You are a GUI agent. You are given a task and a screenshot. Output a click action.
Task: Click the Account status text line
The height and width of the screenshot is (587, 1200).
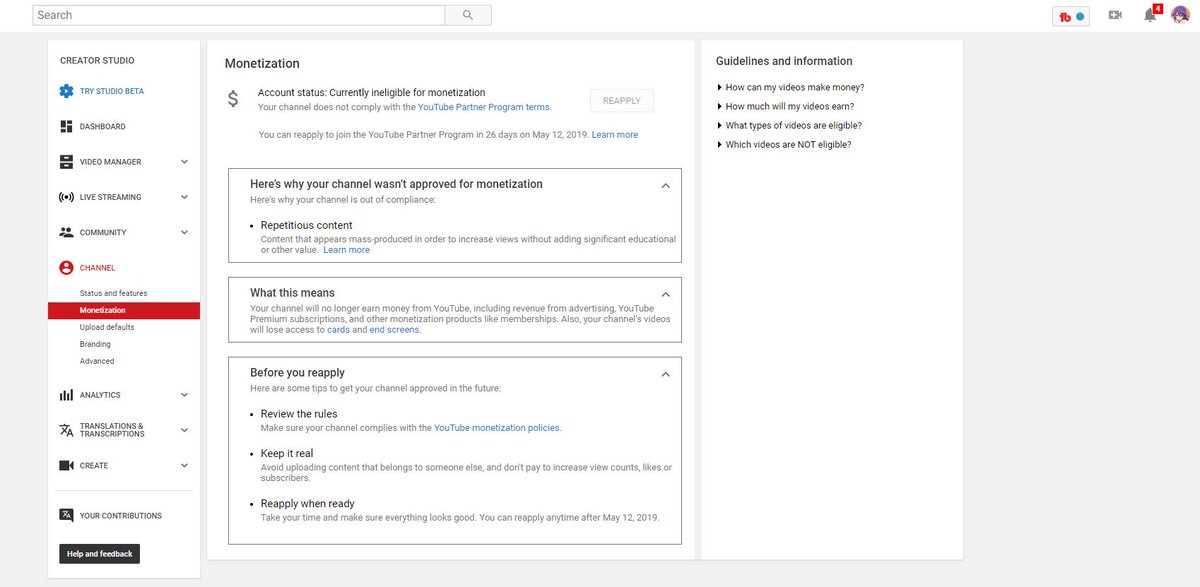[x=371, y=92]
